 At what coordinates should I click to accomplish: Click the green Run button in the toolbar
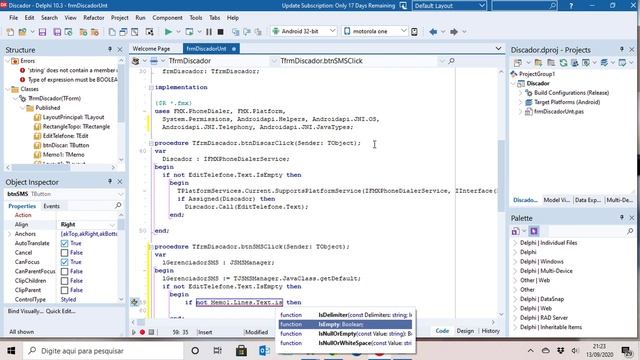click(x=168, y=31)
